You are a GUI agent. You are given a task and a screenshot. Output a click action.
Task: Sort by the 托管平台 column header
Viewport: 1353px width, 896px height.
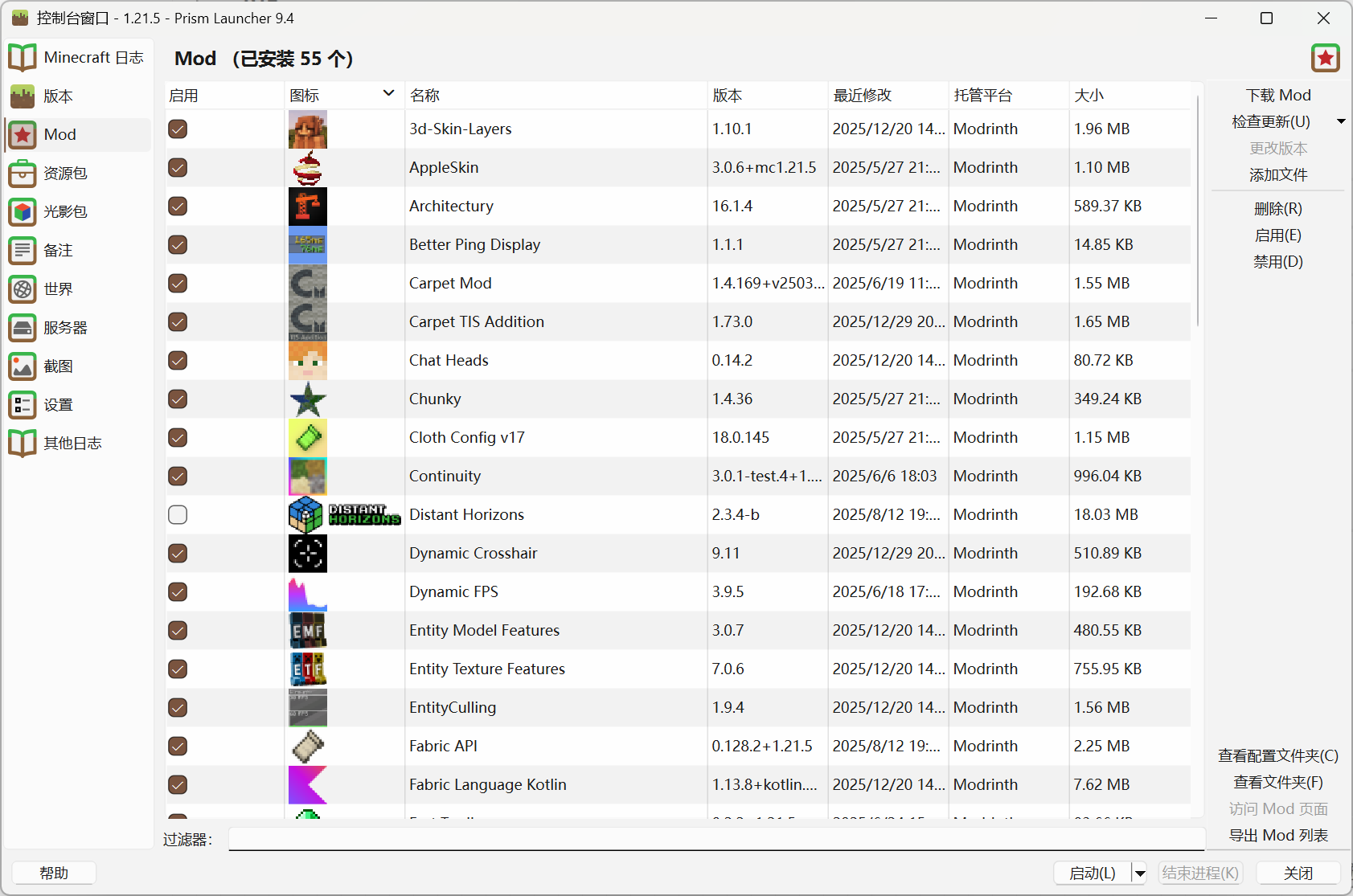coord(1009,96)
